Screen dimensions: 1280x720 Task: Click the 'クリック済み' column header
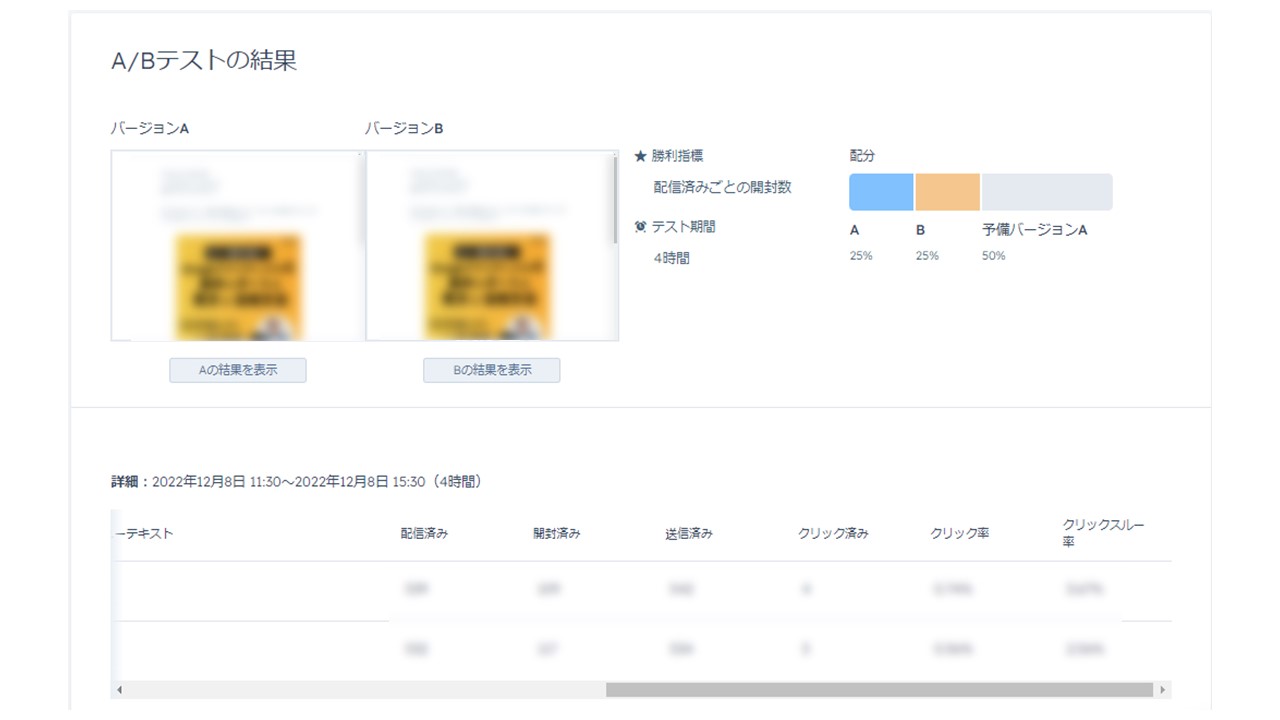(x=833, y=534)
